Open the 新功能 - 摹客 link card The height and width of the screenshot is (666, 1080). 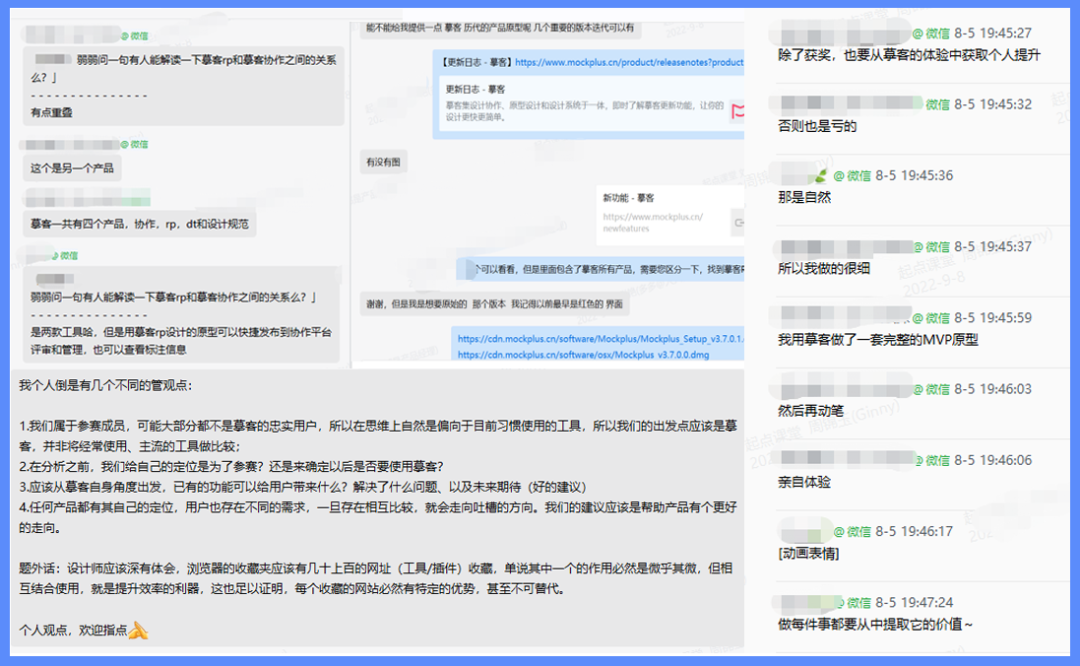669,215
